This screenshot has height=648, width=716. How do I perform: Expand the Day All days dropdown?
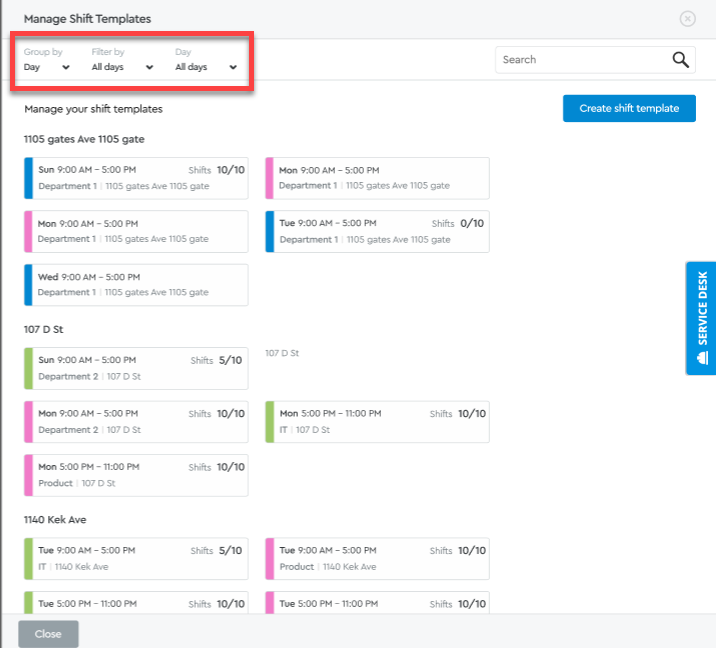[x=206, y=67]
